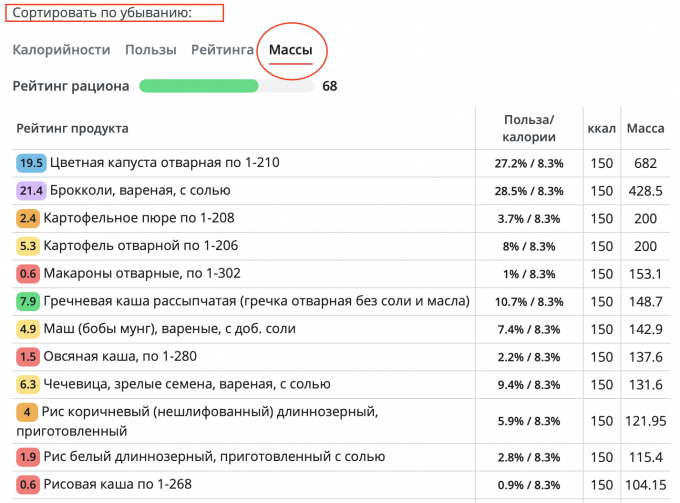This screenshot has height=503, width=680.
Task: Open Цветная капуста отварная product
Action: point(165,163)
